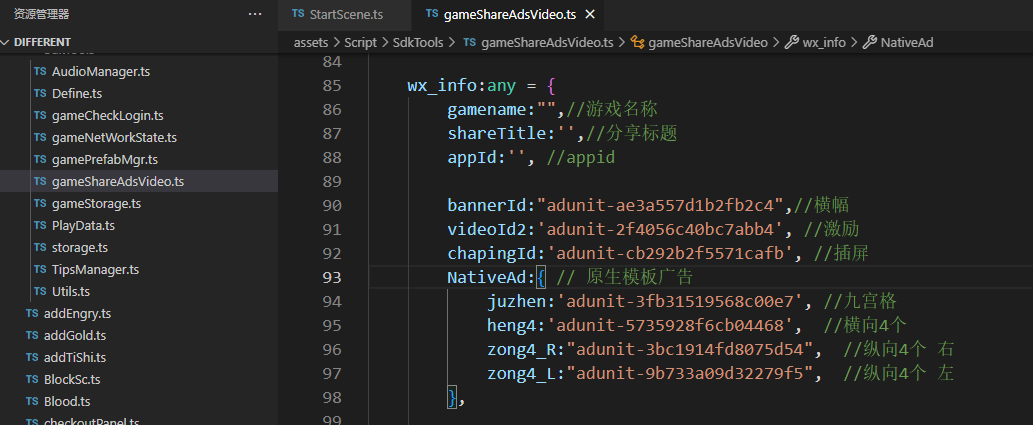Click the TS icon beside AudioManager.ts
This screenshot has height=425, width=1033.
click(x=40, y=71)
